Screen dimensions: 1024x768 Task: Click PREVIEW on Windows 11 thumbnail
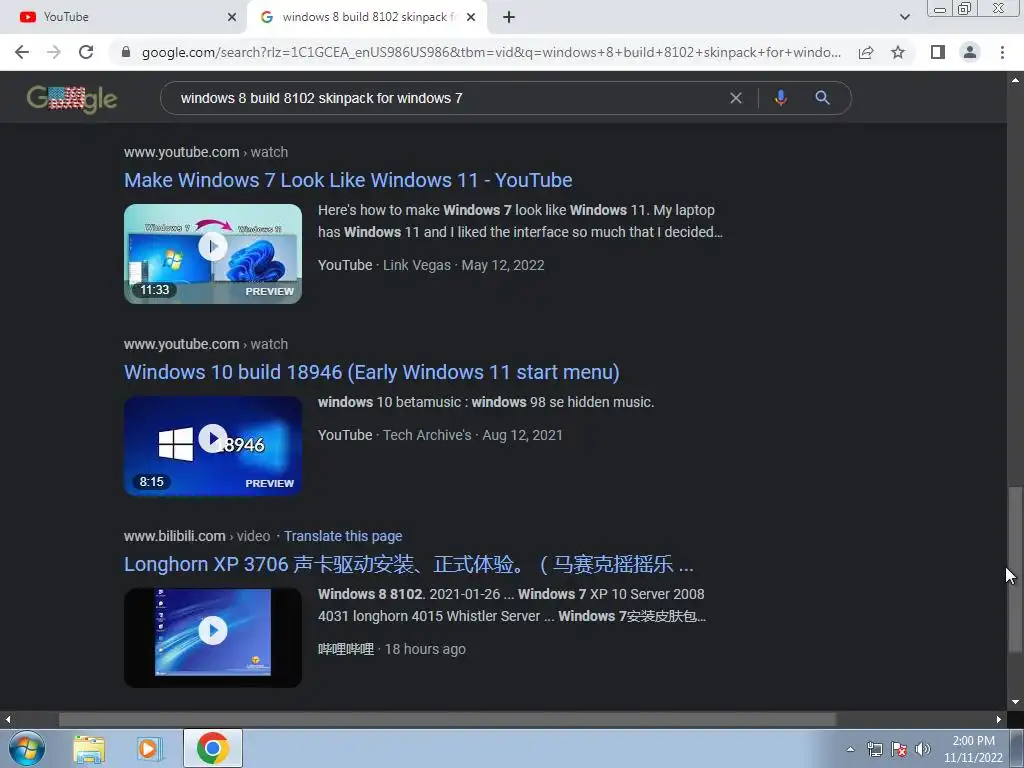(270, 291)
